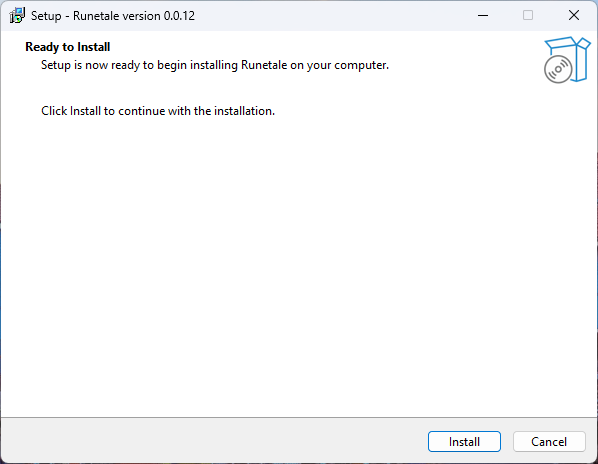Click the 'Setup is now ready' sentence
The width and height of the screenshot is (598, 464).
click(215, 65)
